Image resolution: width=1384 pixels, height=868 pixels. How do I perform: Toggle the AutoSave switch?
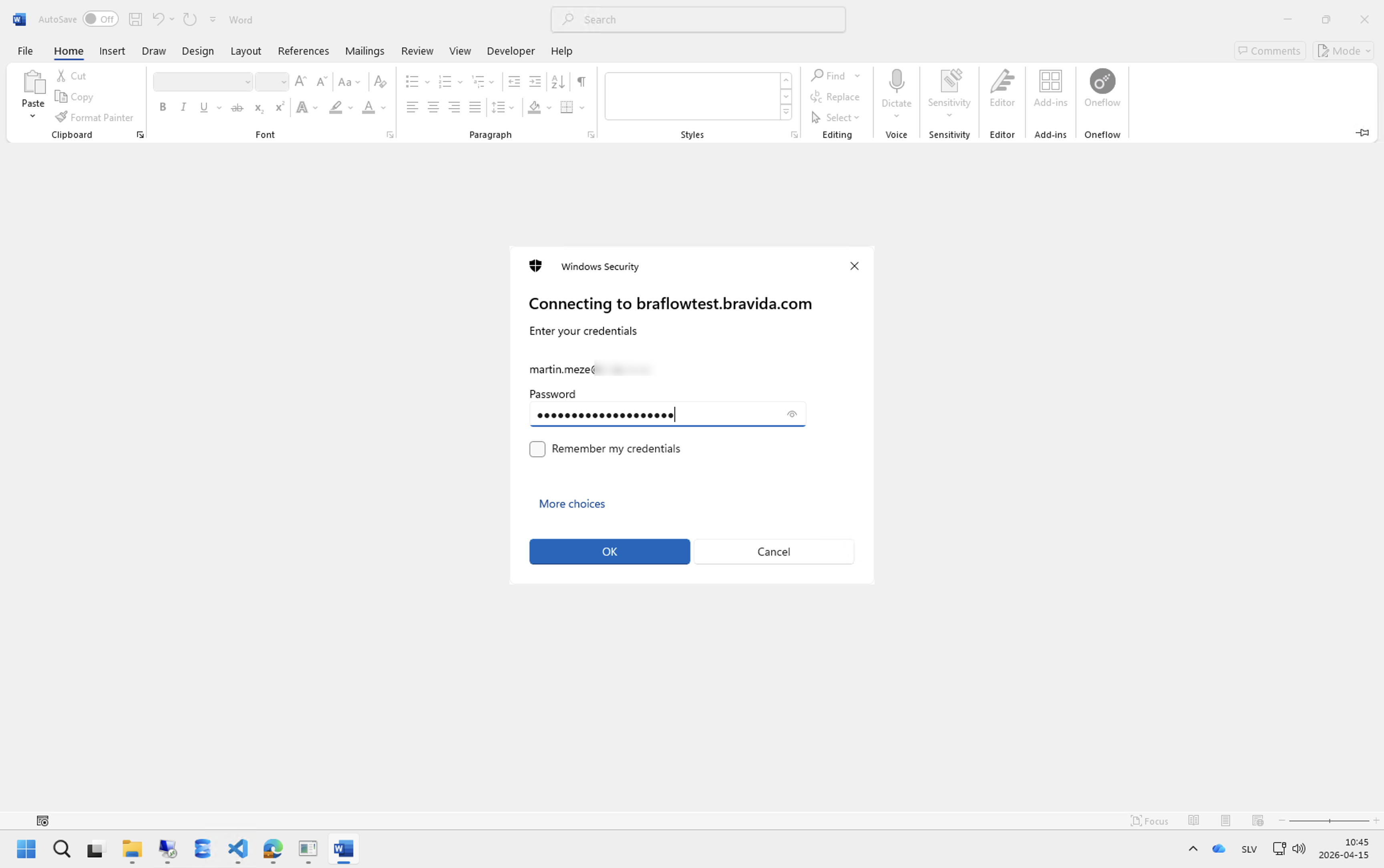[x=100, y=19]
